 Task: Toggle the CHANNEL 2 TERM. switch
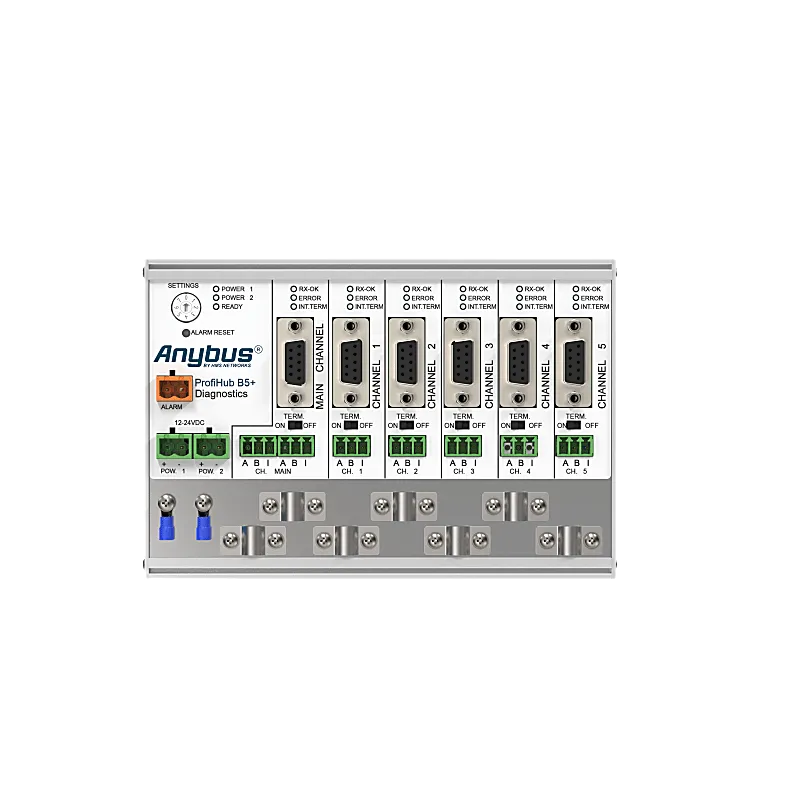pos(407,426)
